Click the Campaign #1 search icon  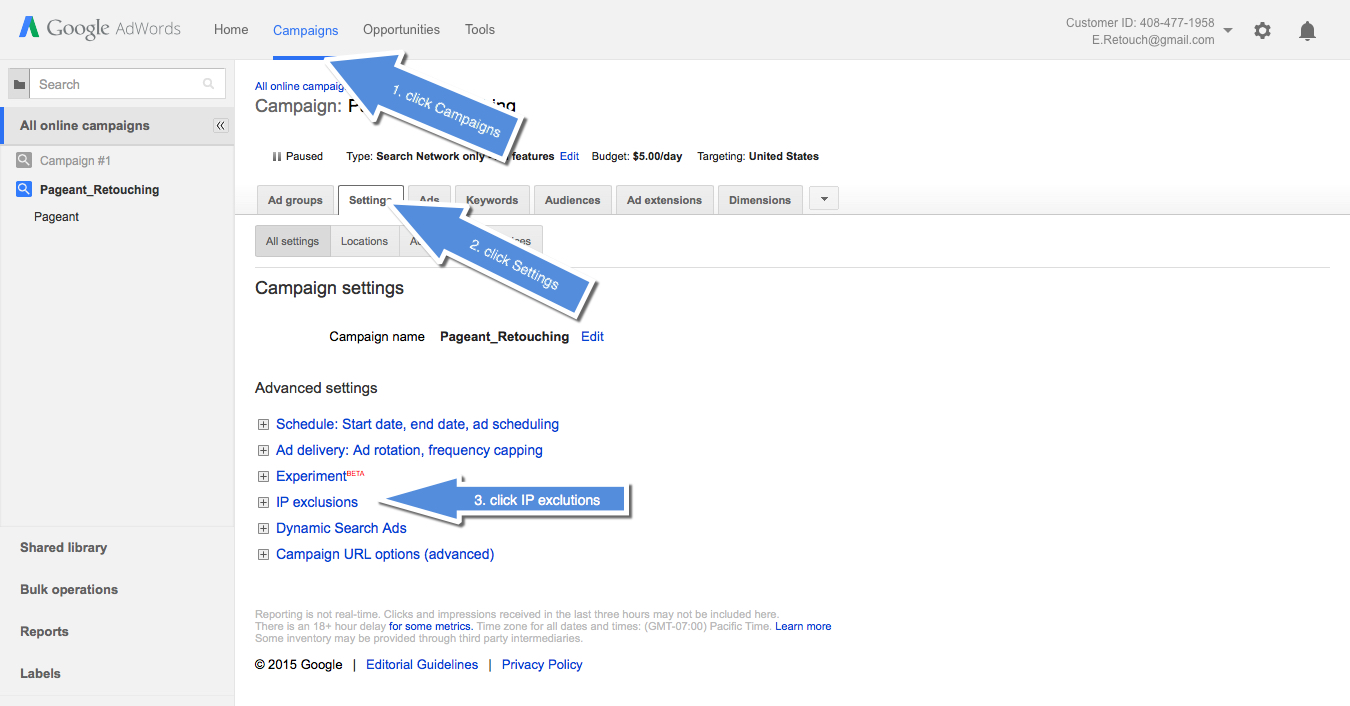25,160
